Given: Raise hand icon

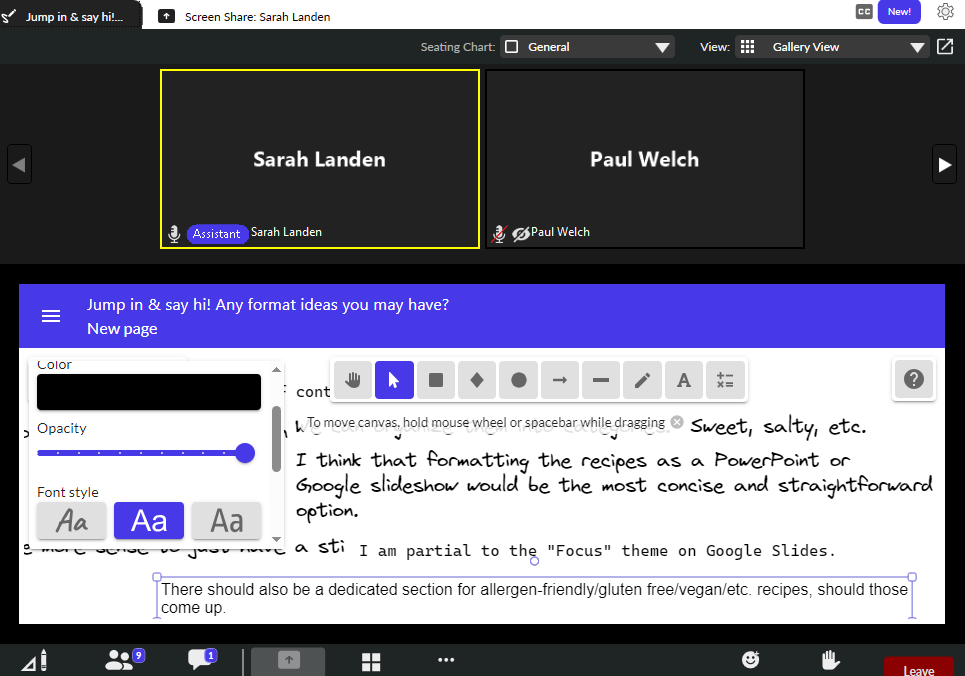Looking at the screenshot, I should (x=830, y=660).
